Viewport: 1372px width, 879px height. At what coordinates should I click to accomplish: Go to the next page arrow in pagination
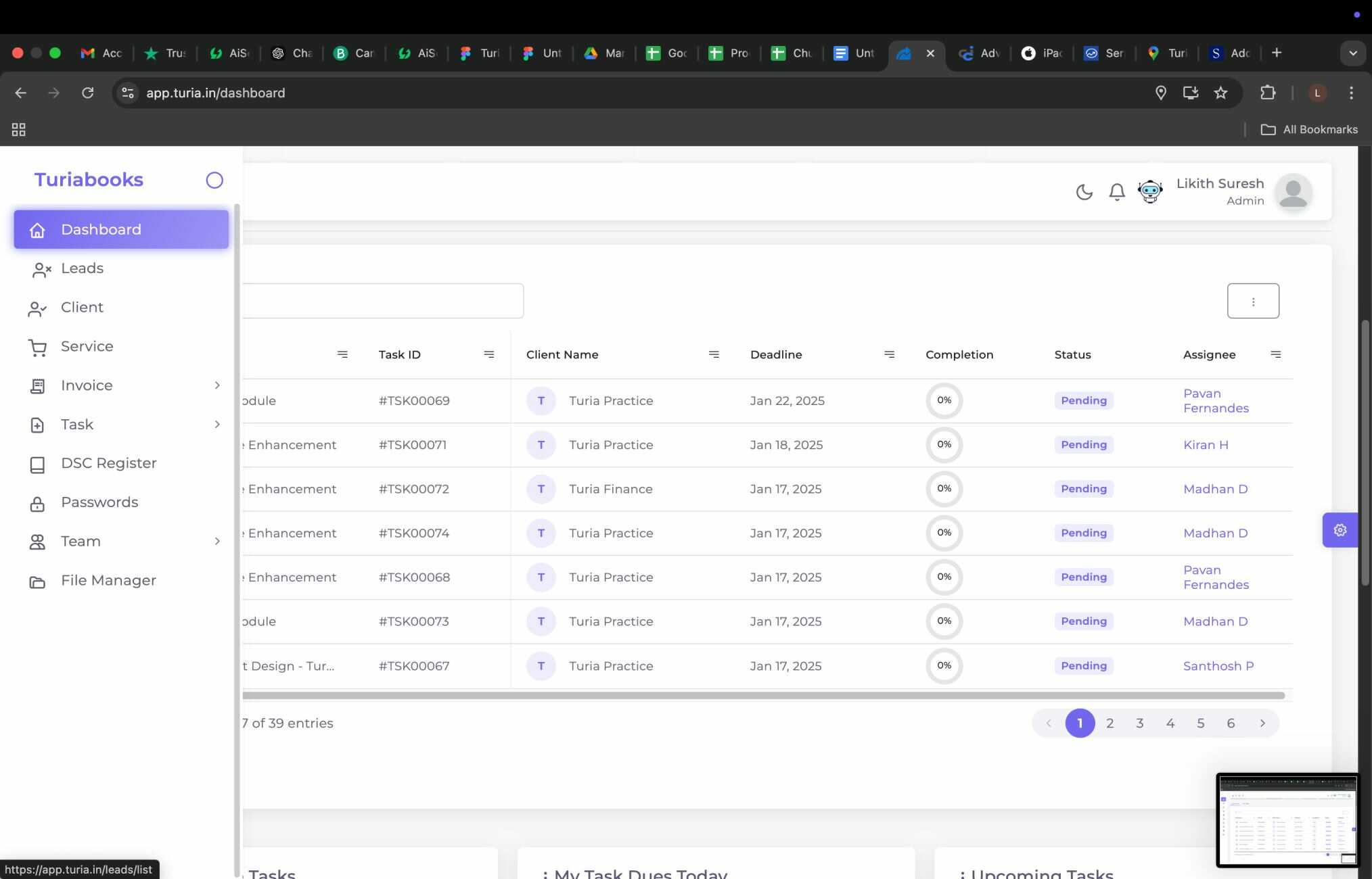(1262, 723)
